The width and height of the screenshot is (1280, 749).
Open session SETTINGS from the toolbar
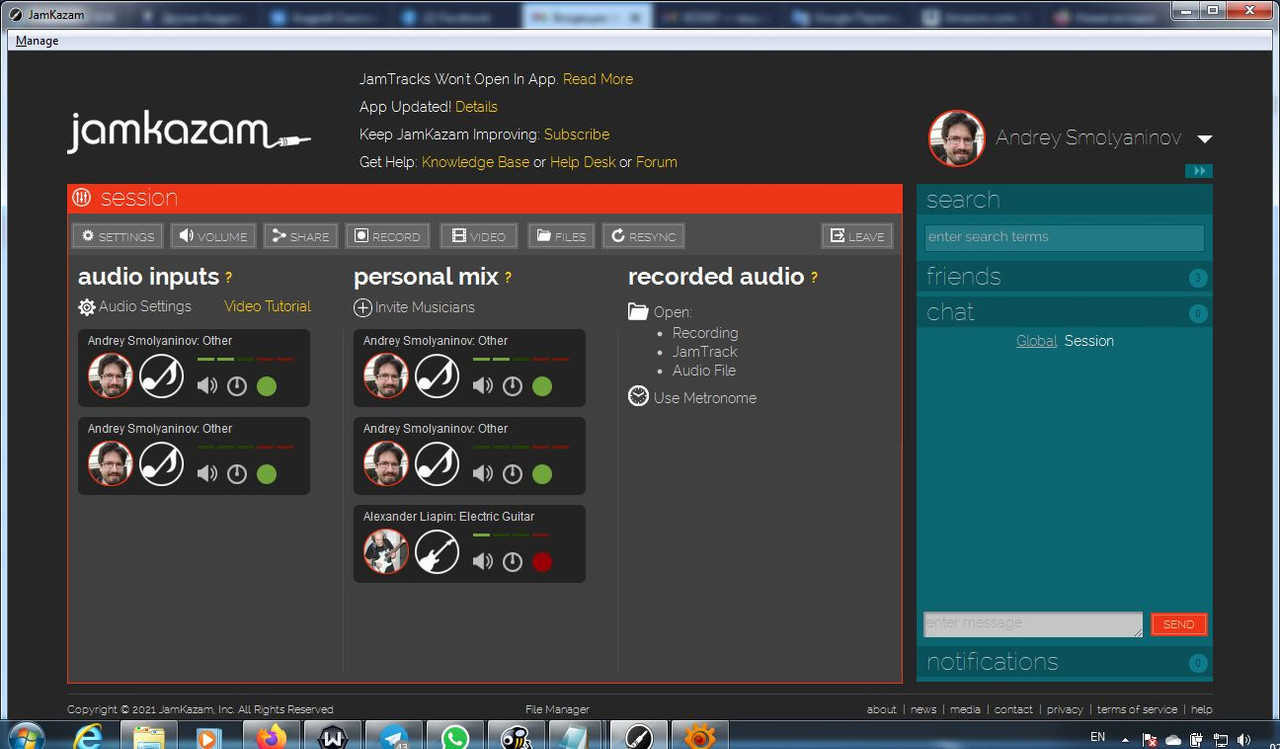[117, 236]
